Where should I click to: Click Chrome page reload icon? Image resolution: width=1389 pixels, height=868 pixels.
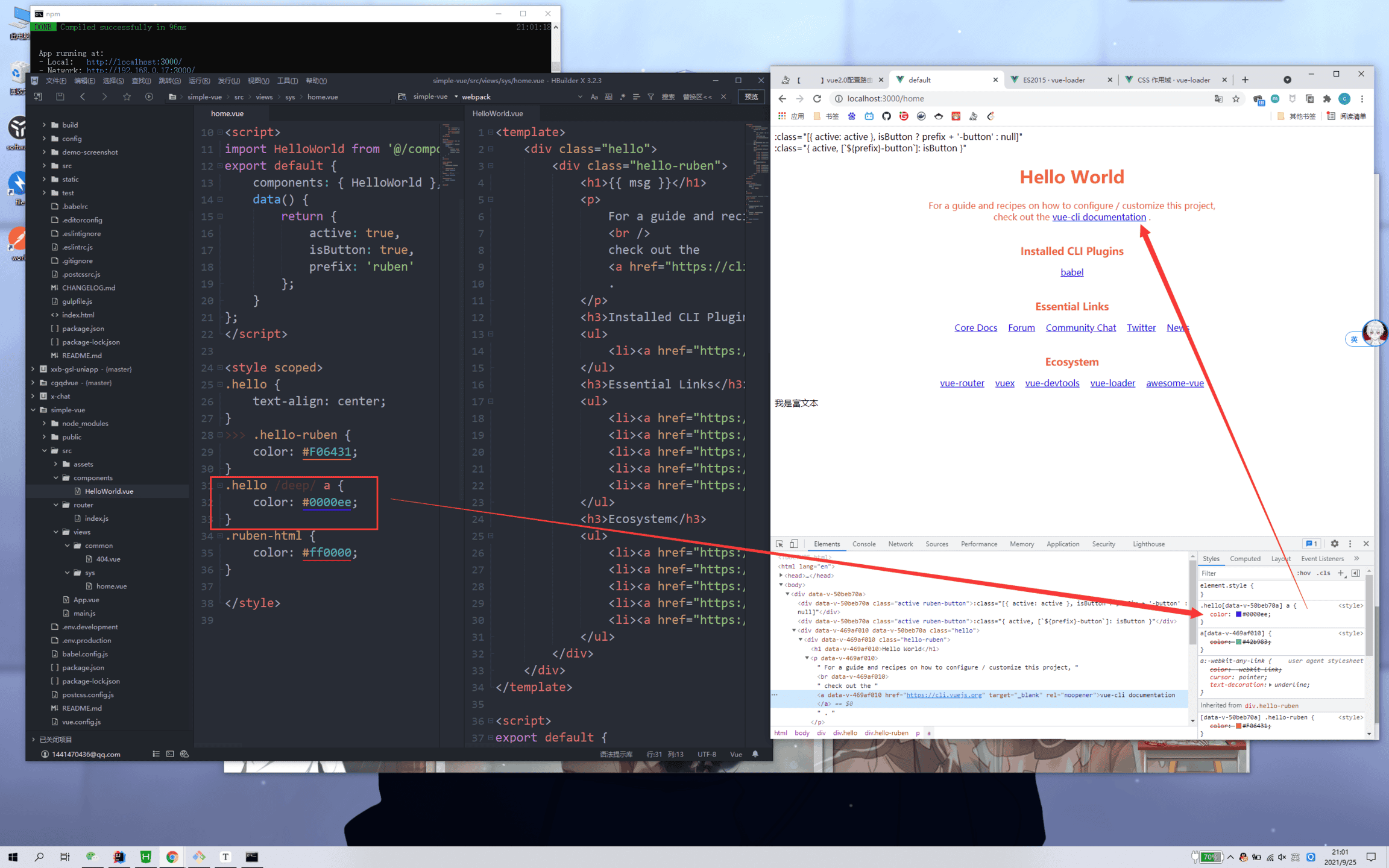(817, 99)
